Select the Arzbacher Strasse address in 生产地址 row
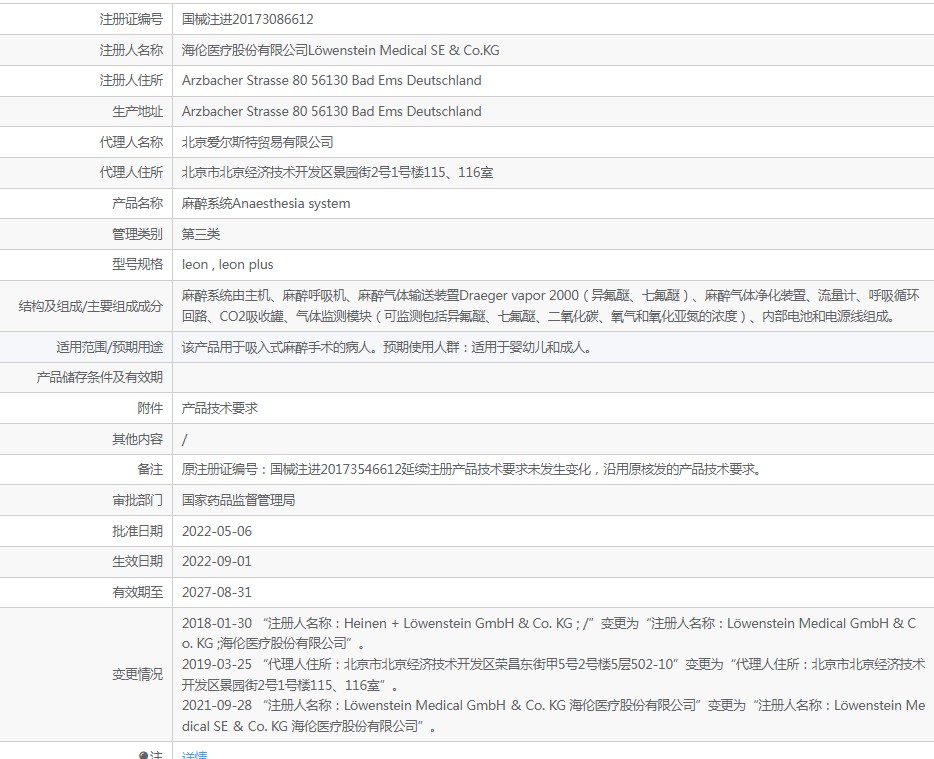The image size is (934, 759). point(332,111)
